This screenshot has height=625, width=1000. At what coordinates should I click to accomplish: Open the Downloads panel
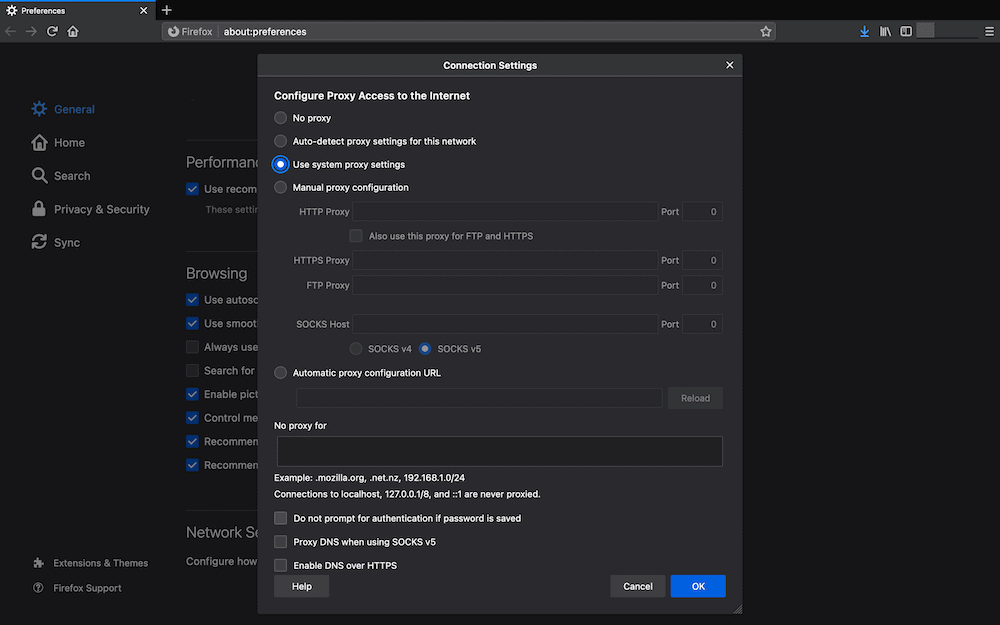pos(864,31)
